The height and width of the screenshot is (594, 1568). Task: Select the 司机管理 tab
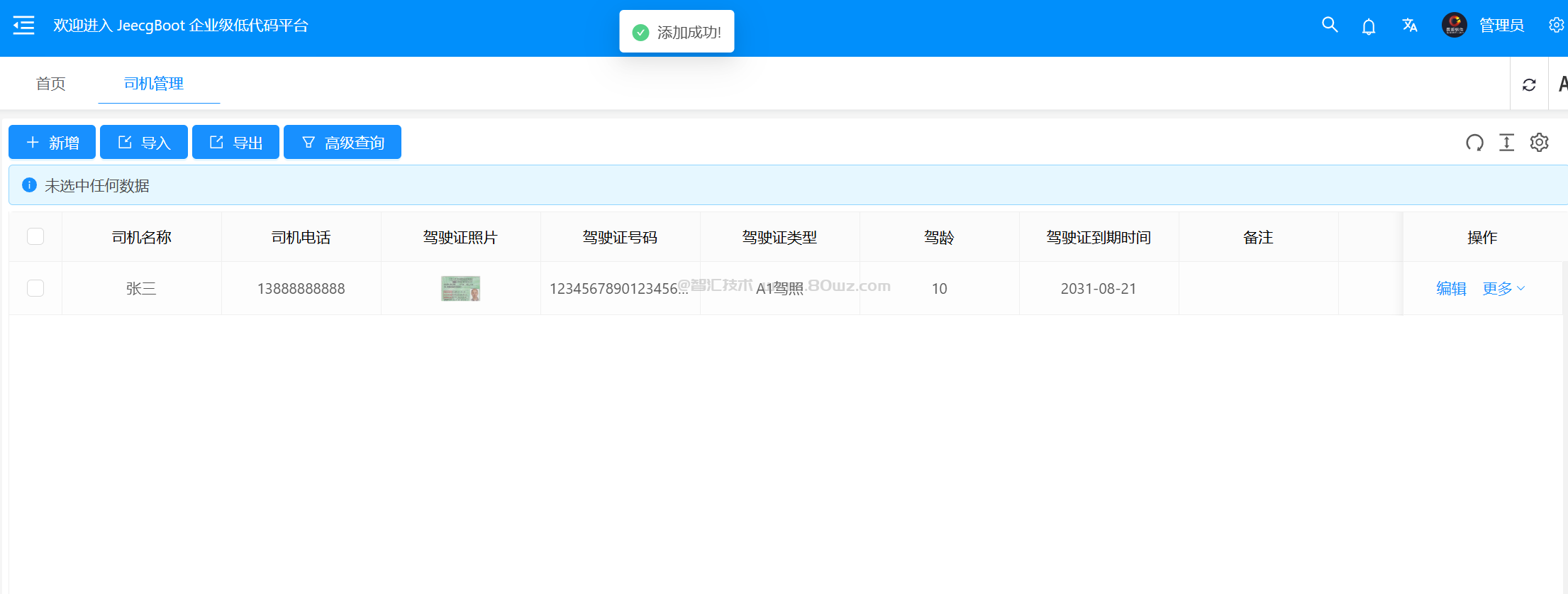(x=154, y=84)
